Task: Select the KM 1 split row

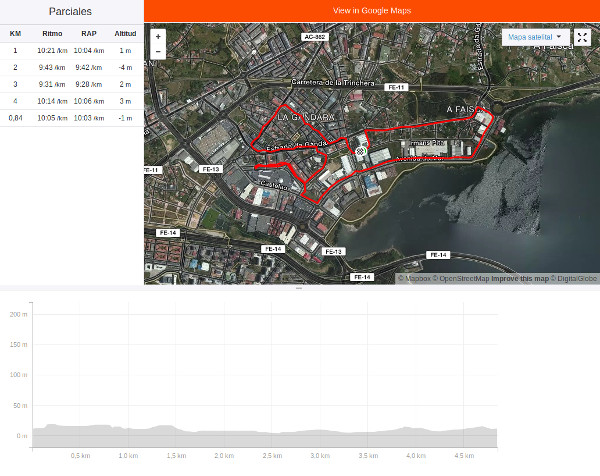Action: (72, 49)
